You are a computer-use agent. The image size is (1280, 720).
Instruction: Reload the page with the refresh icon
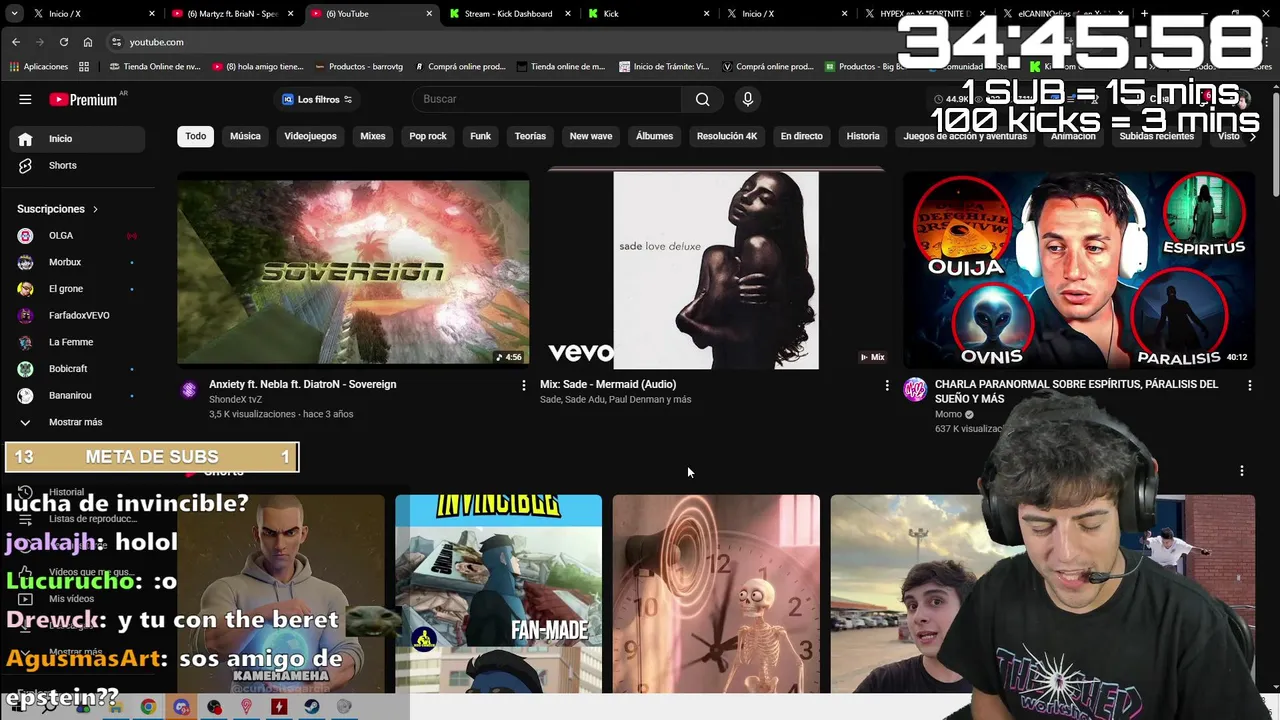tap(64, 42)
